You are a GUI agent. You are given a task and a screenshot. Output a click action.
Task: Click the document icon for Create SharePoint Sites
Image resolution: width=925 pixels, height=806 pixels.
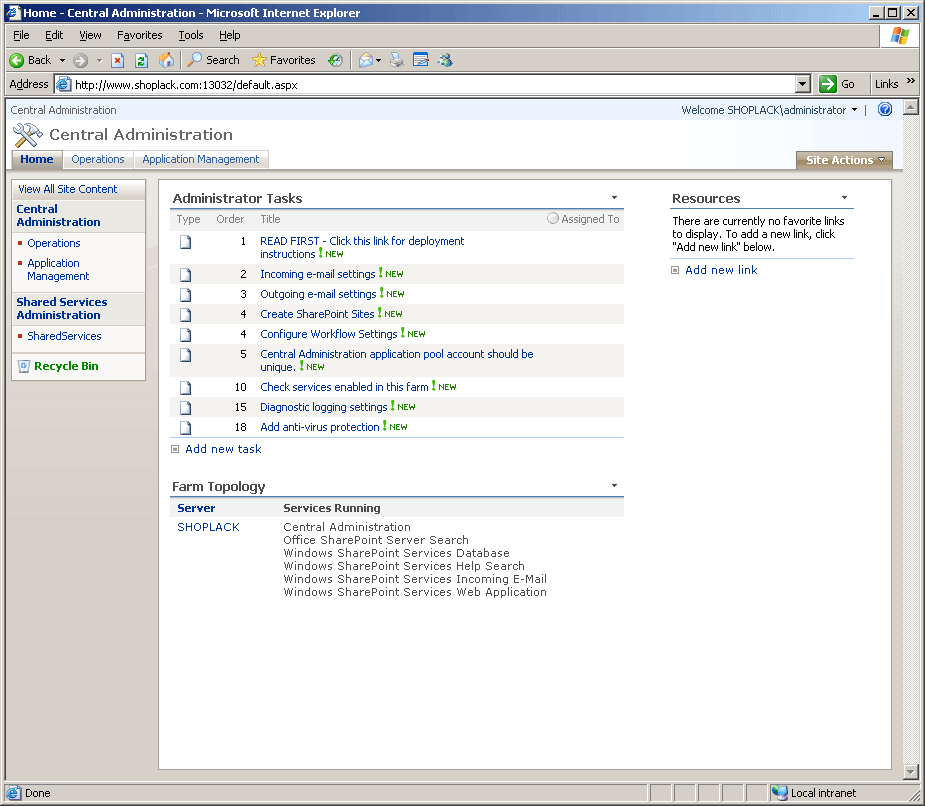(186, 315)
